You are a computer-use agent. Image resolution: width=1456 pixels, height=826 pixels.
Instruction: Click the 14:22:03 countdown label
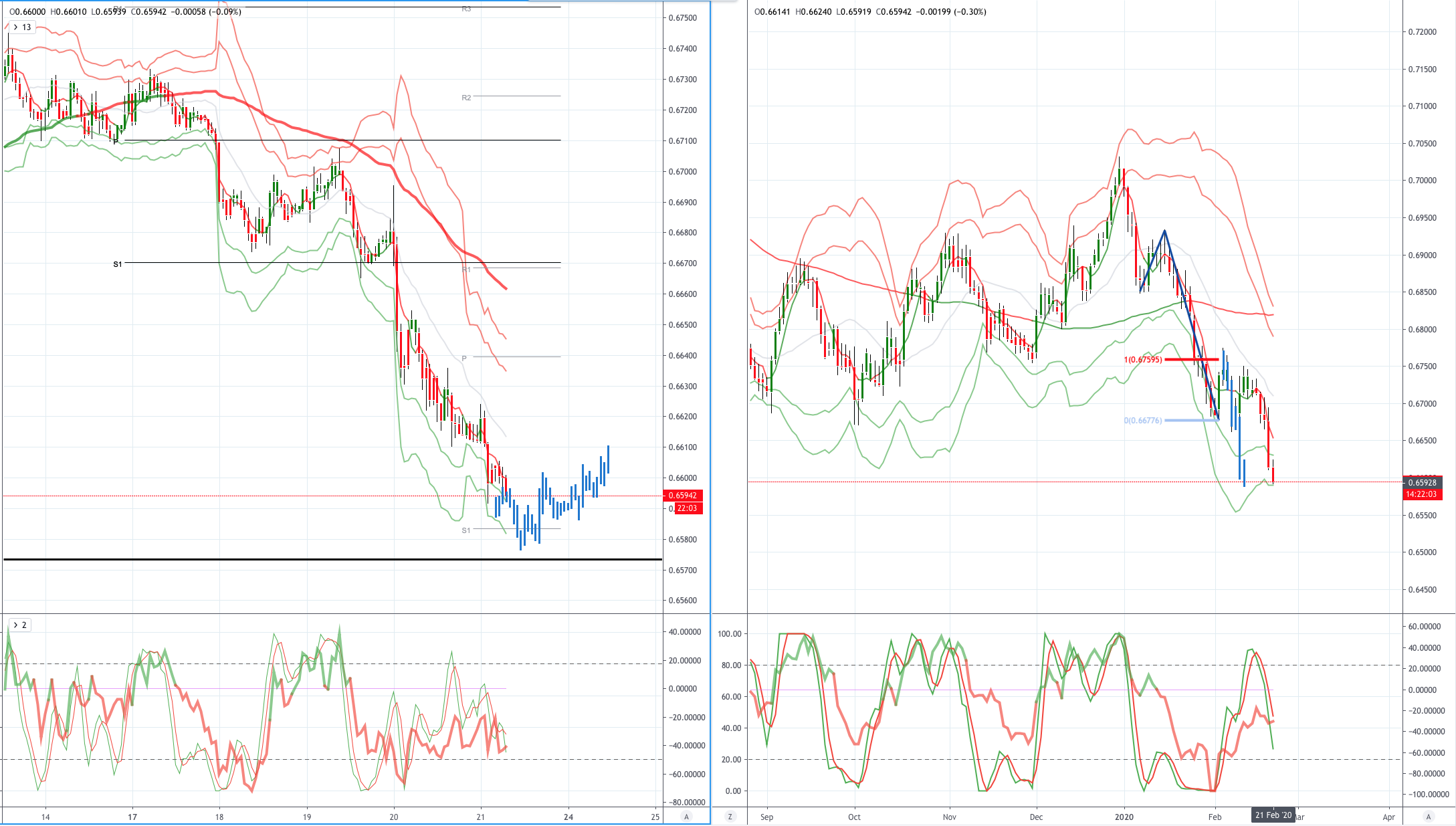tap(1422, 494)
